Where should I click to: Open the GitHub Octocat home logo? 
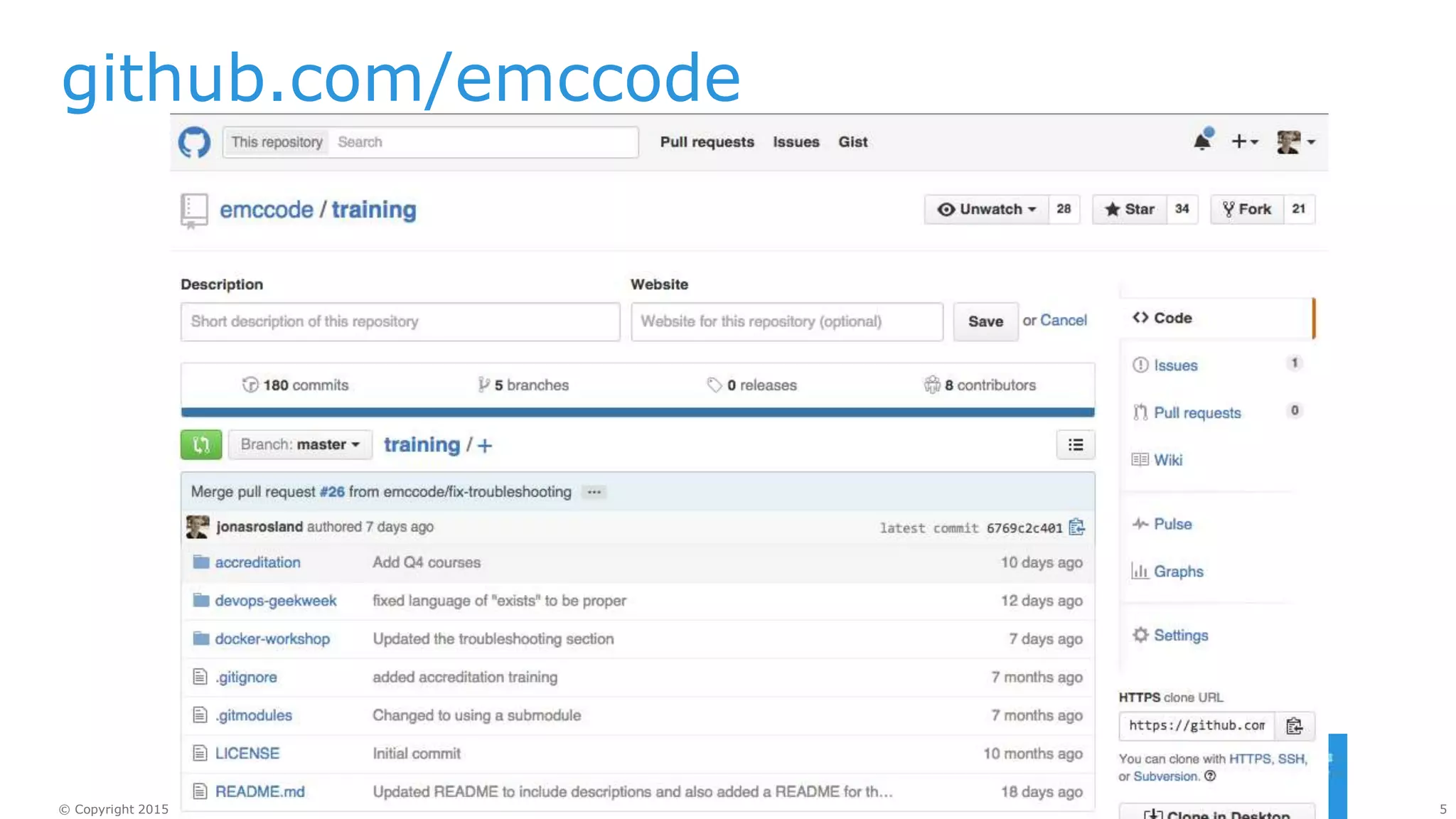194,142
